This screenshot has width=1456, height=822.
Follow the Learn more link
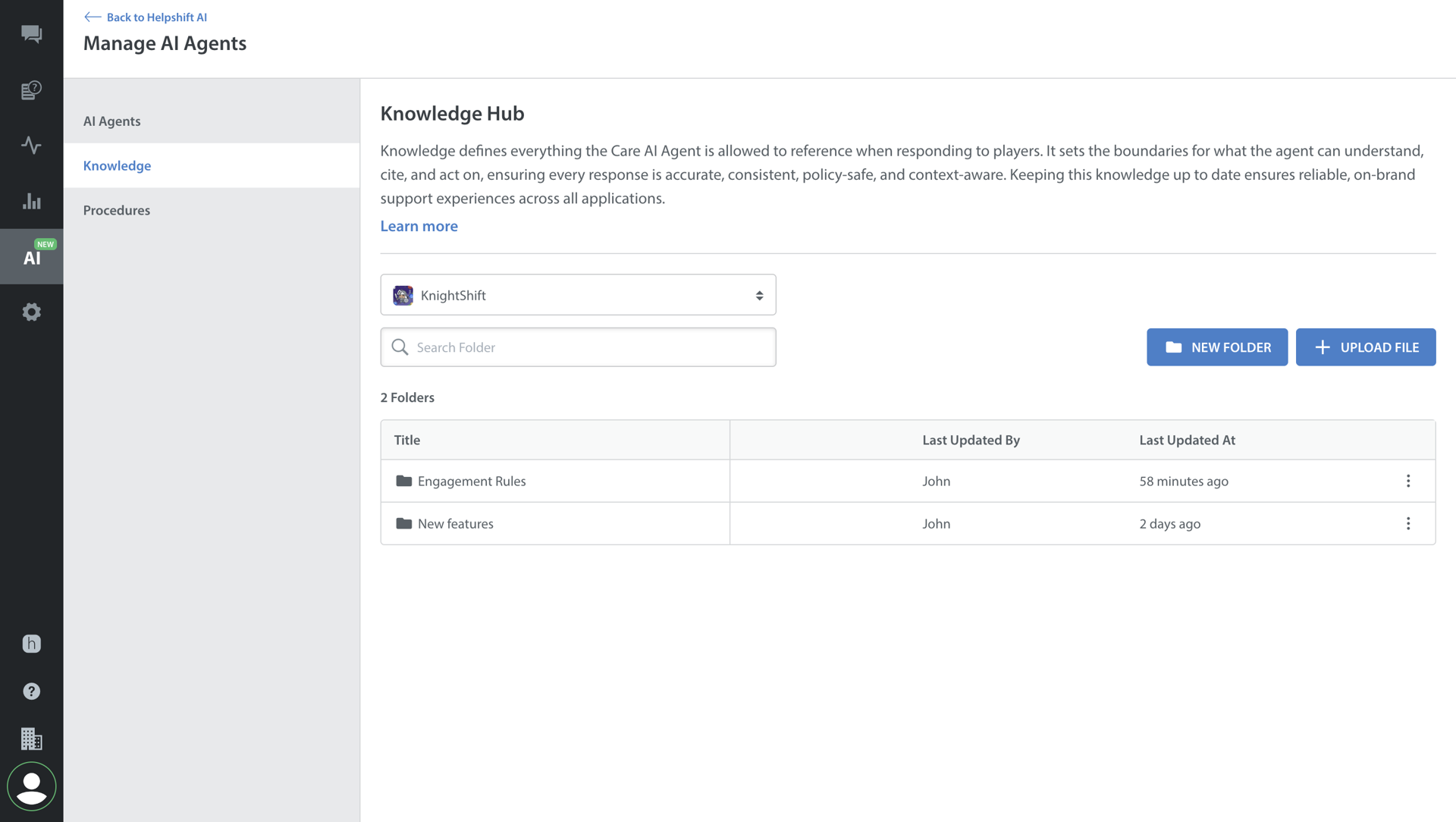pos(419,226)
